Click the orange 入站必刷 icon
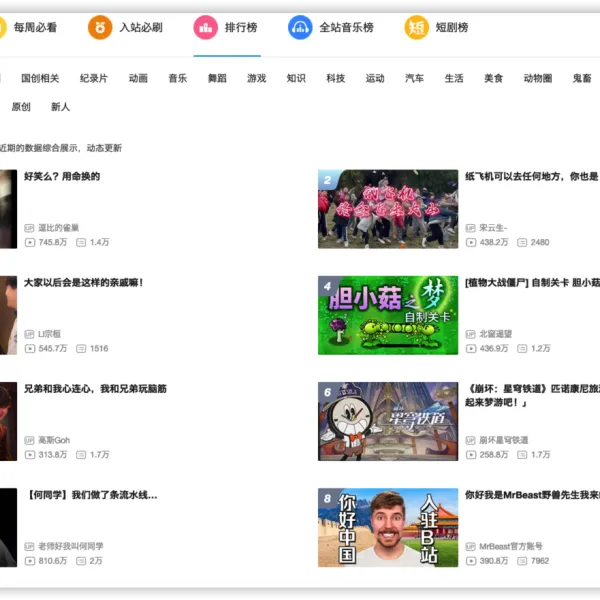The image size is (600, 600). click(x=100, y=28)
